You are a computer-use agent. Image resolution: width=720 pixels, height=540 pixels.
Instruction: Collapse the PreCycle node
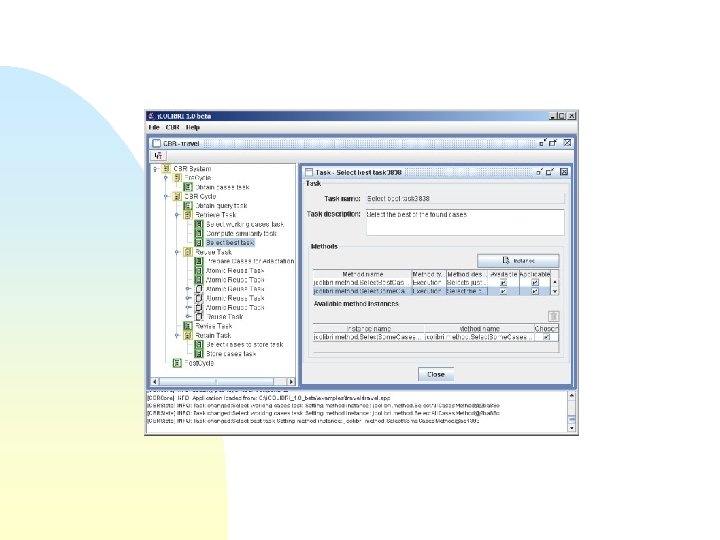point(166,178)
